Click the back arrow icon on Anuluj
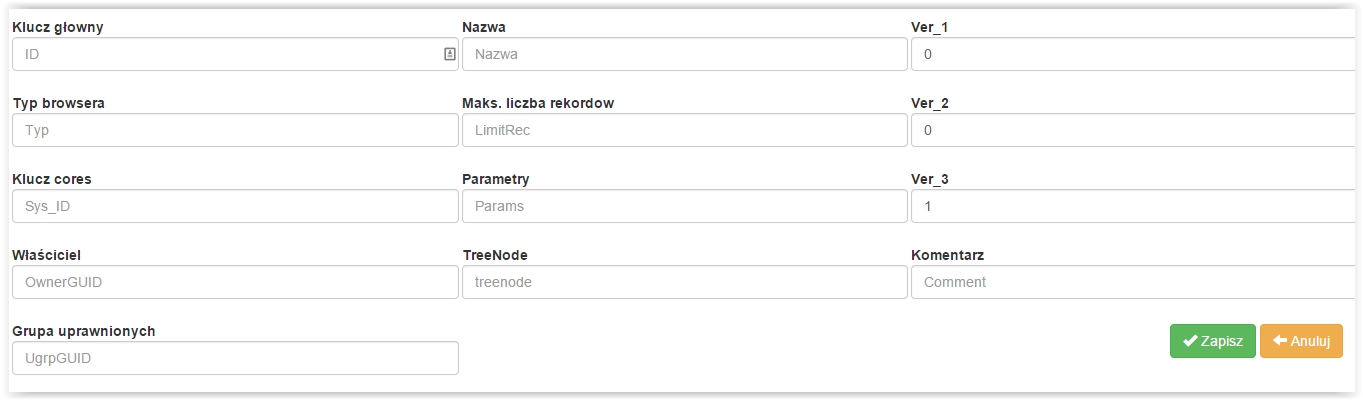The height and width of the screenshot is (400, 1363). pos(1279,341)
